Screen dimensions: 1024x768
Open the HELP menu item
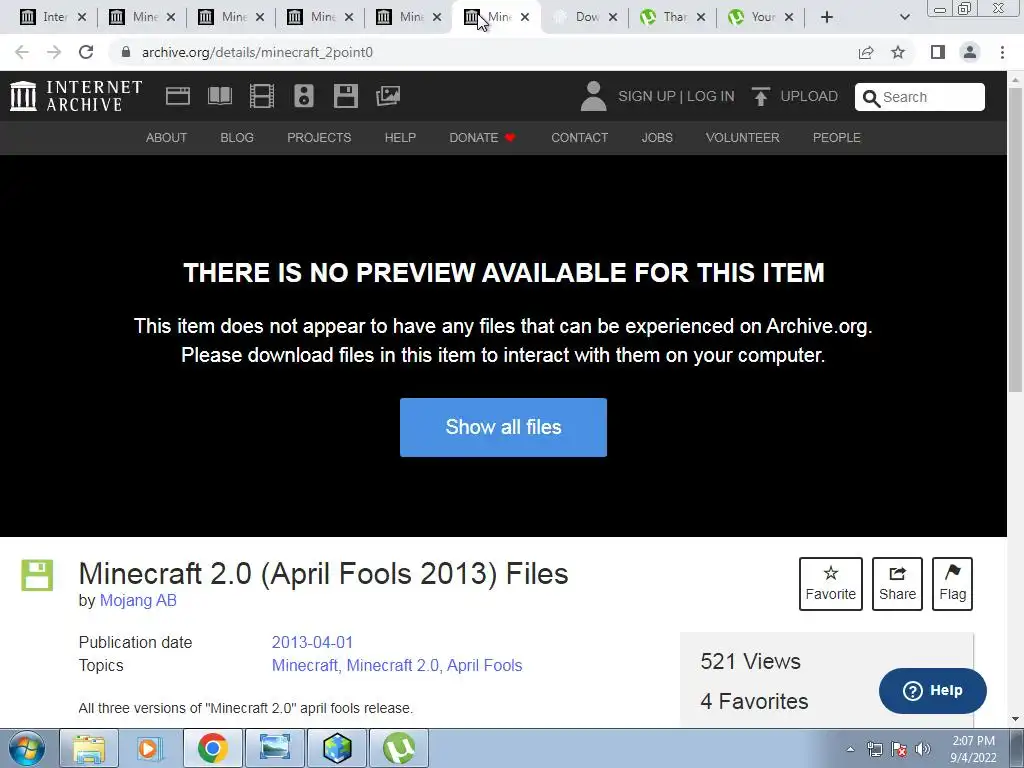(x=400, y=138)
